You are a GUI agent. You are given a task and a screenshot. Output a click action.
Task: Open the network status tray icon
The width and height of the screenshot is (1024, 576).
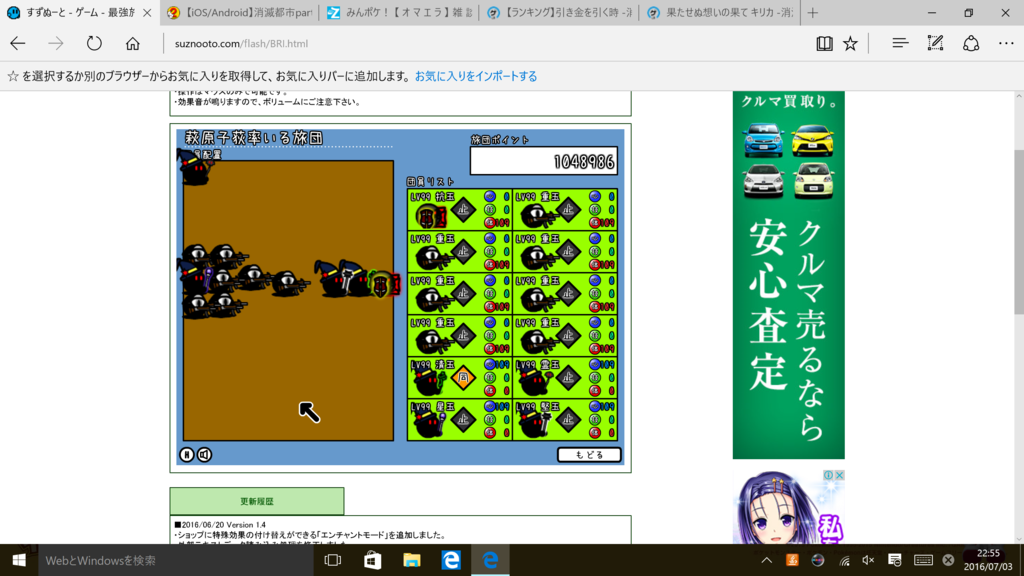click(x=844, y=560)
